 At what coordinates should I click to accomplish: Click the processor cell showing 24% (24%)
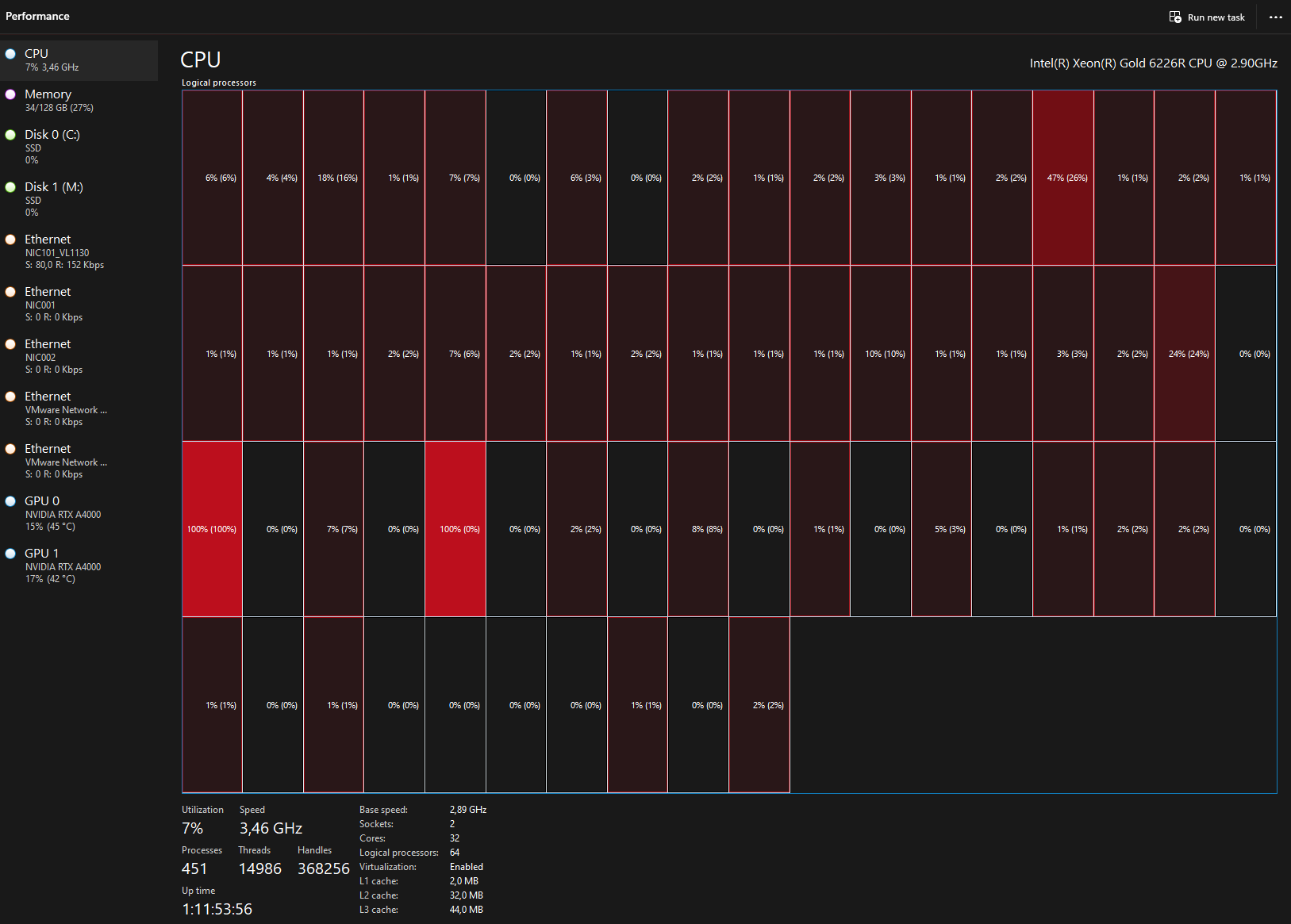[x=1185, y=354]
